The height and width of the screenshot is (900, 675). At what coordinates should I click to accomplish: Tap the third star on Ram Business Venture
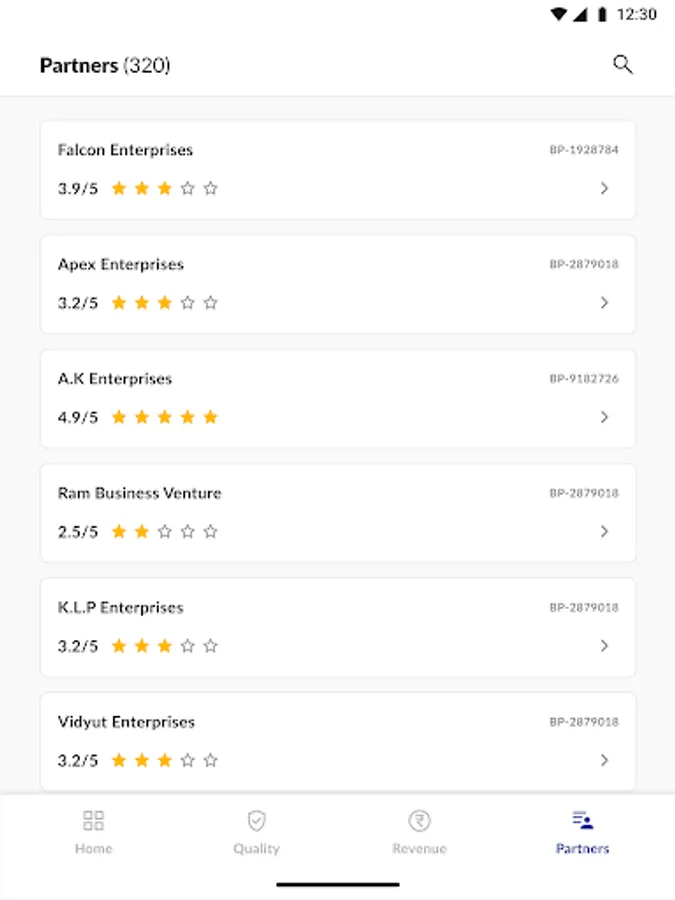pos(164,531)
